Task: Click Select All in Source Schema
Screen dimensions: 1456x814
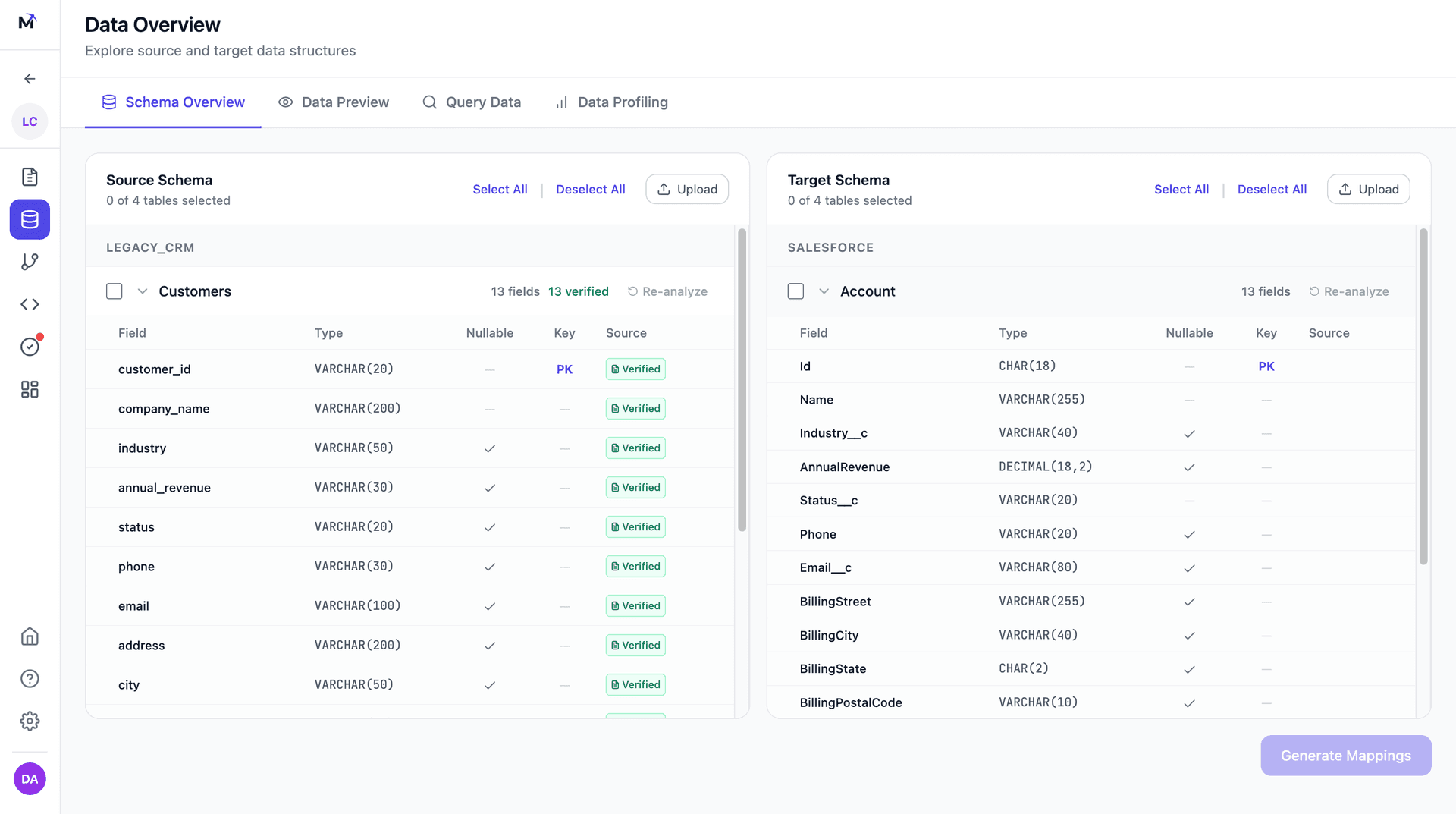Action: [500, 190]
